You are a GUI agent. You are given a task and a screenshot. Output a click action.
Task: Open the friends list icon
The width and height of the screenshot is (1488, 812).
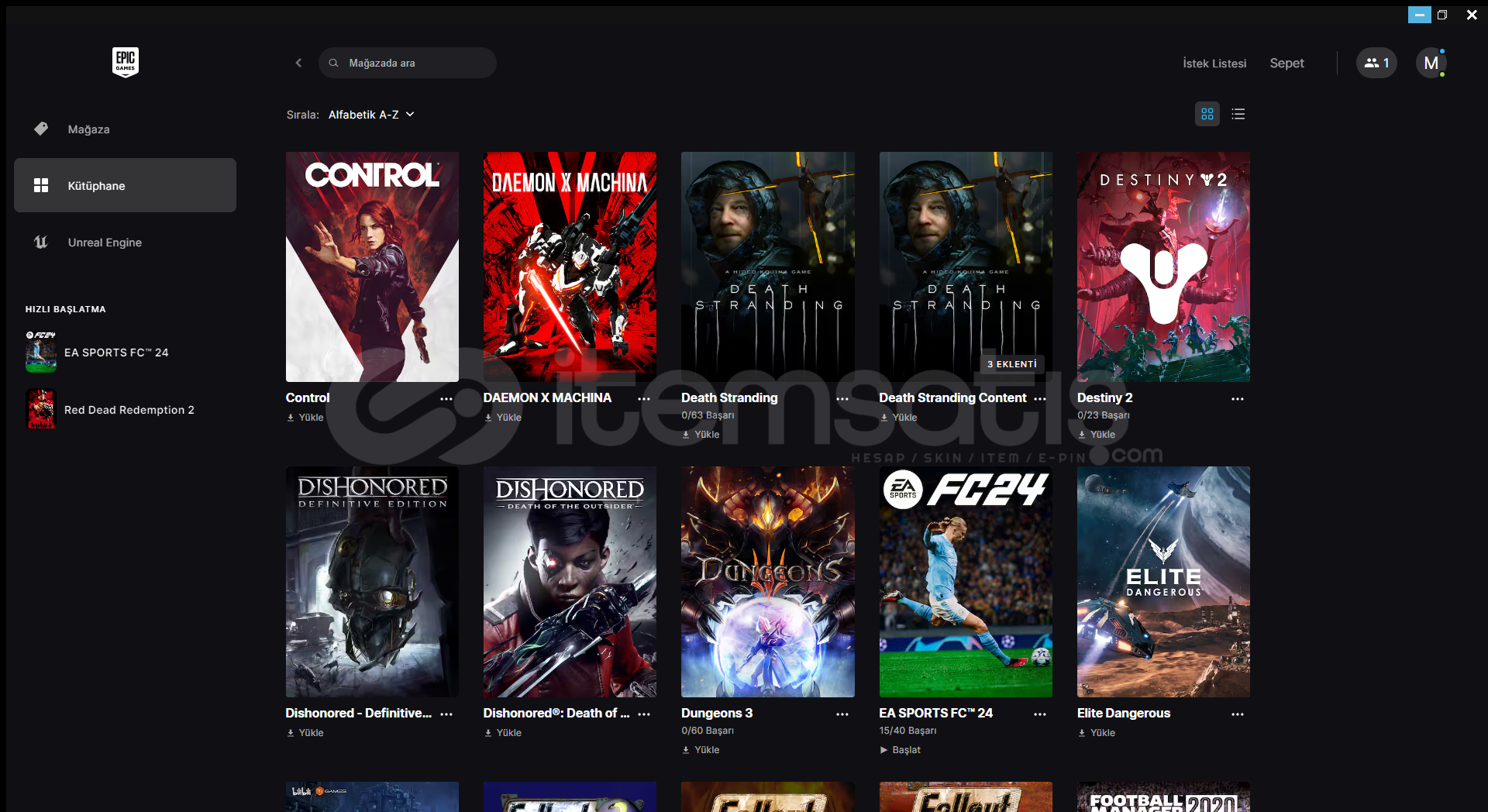pos(1376,63)
